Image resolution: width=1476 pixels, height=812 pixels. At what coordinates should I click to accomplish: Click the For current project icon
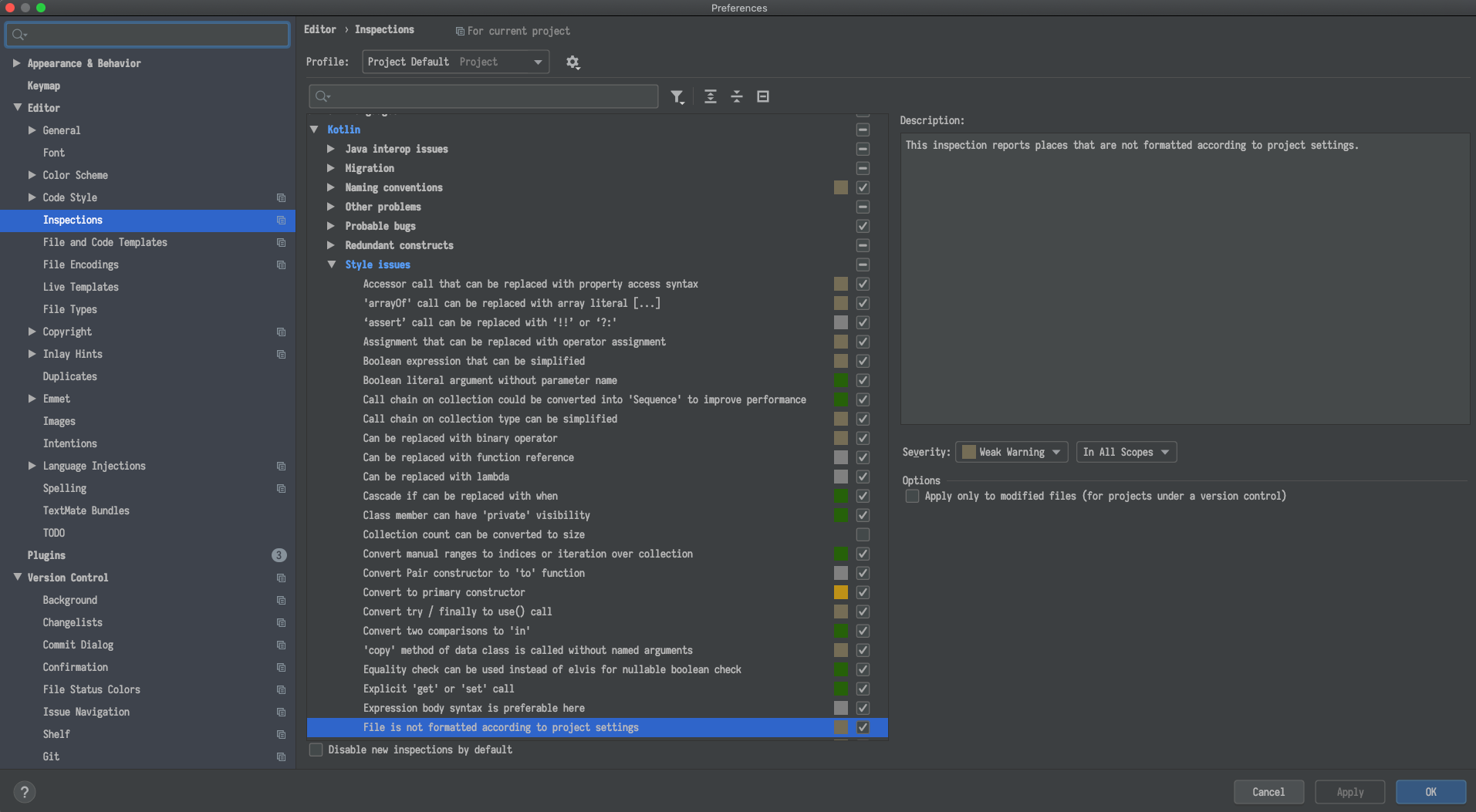pos(460,31)
